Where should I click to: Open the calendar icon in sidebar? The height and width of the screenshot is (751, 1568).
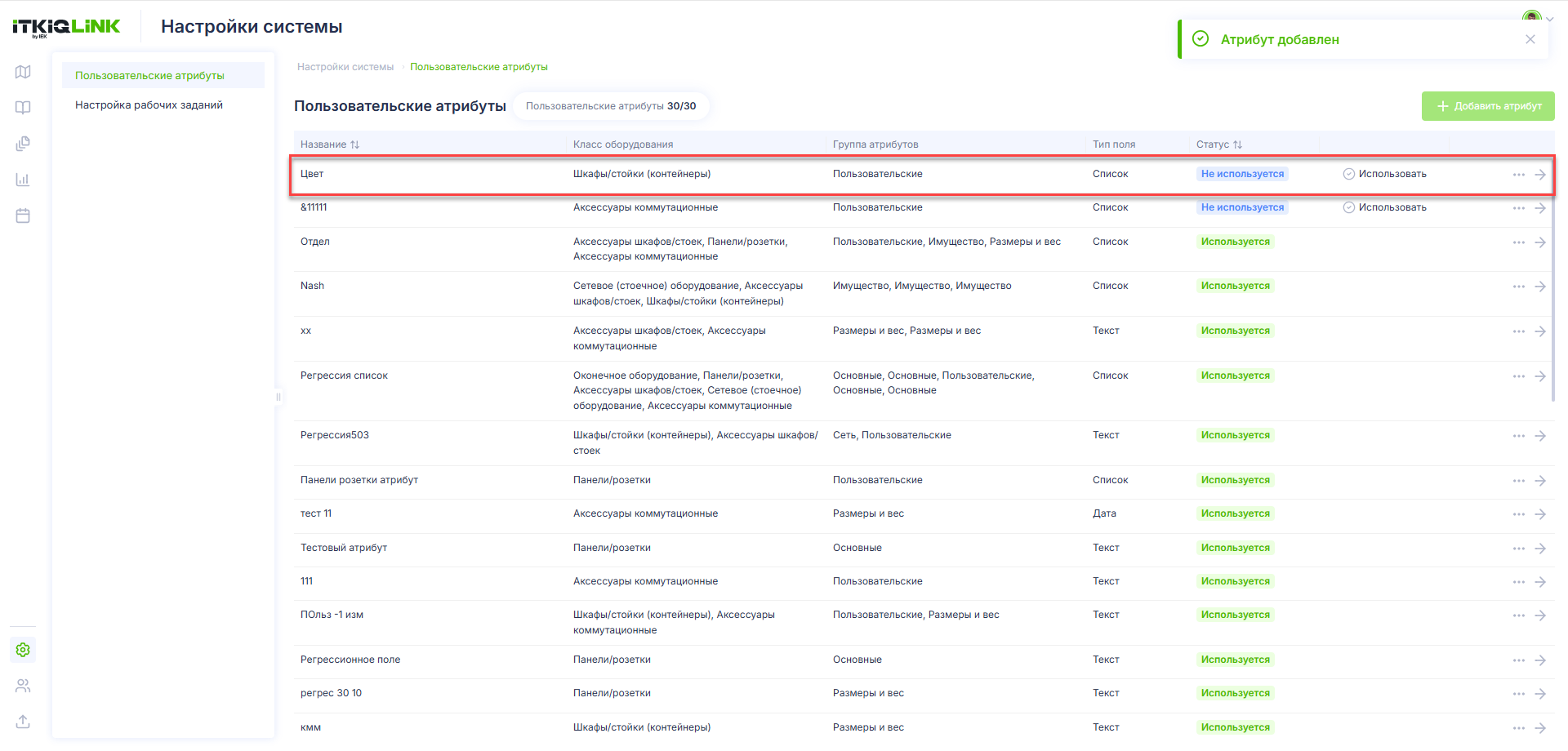[23, 216]
